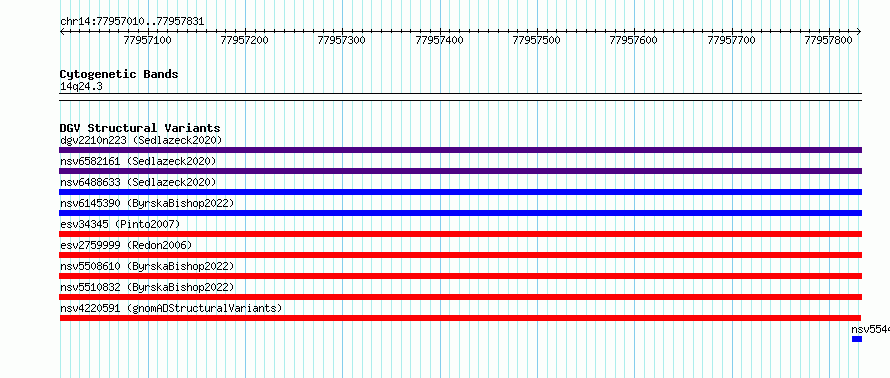Select the nsv6488633 blue variant bar
The image size is (890, 378).
pyautogui.click(x=460, y=192)
